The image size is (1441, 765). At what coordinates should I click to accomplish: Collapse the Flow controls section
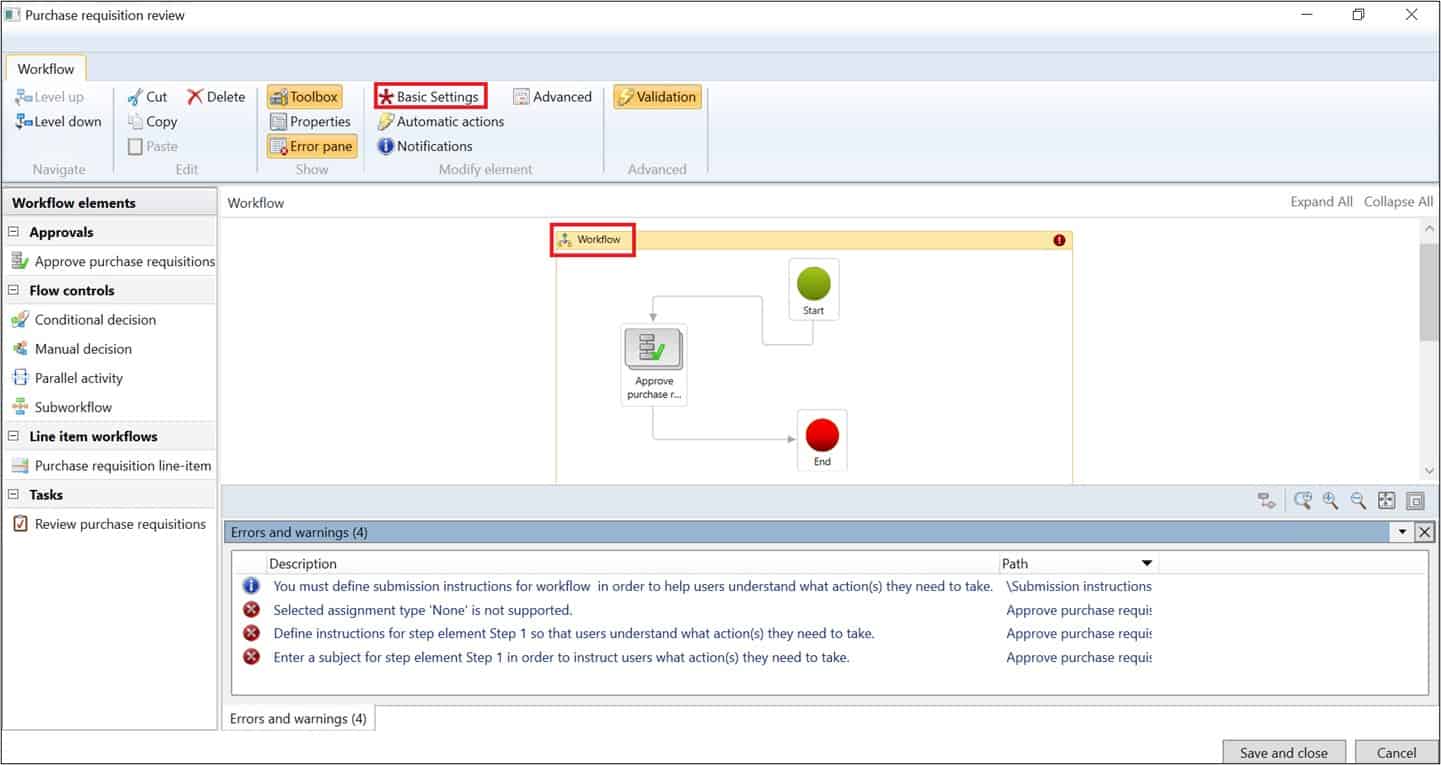12,290
